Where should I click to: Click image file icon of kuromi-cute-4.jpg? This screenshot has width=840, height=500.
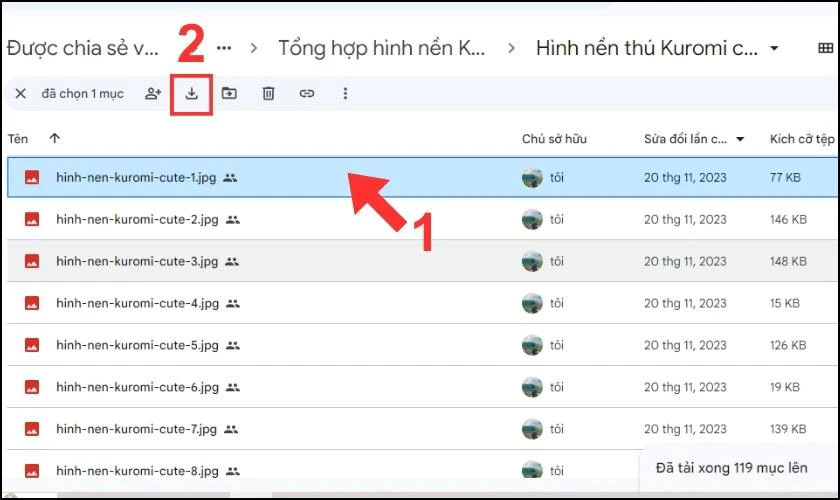(x=32, y=303)
